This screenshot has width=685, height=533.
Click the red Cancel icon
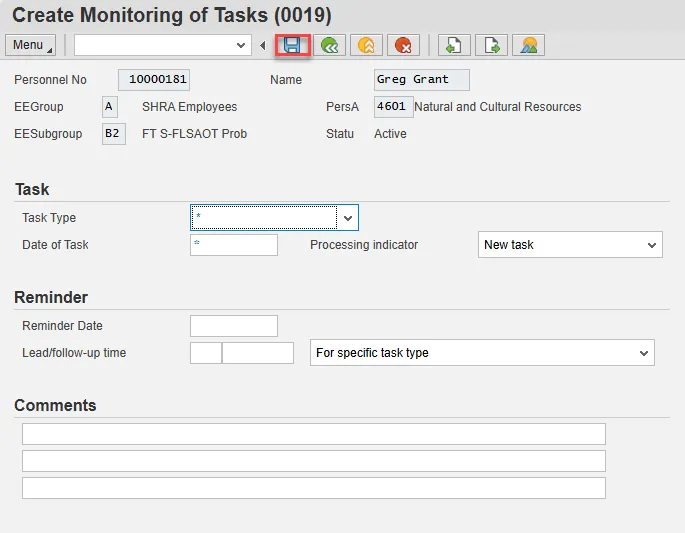[403, 45]
